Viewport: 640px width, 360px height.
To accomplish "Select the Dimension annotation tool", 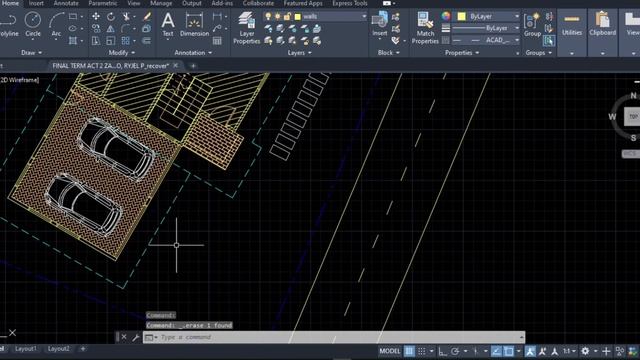I will [x=194, y=24].
